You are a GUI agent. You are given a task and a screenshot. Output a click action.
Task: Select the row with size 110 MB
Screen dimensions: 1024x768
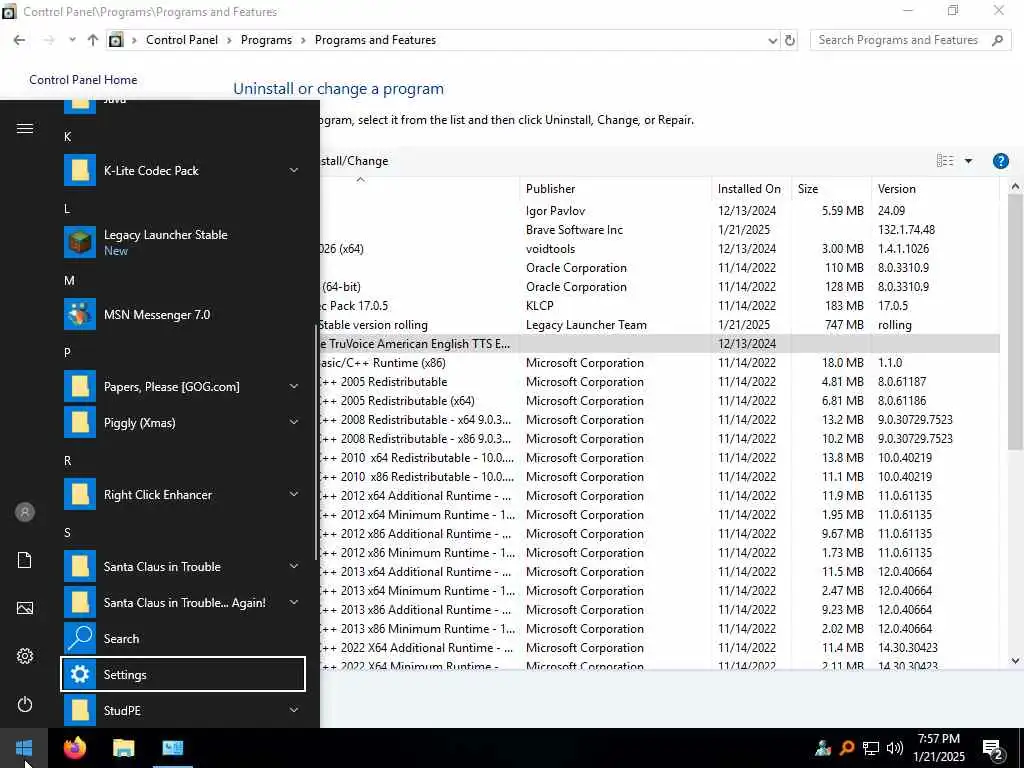point(660,268)
